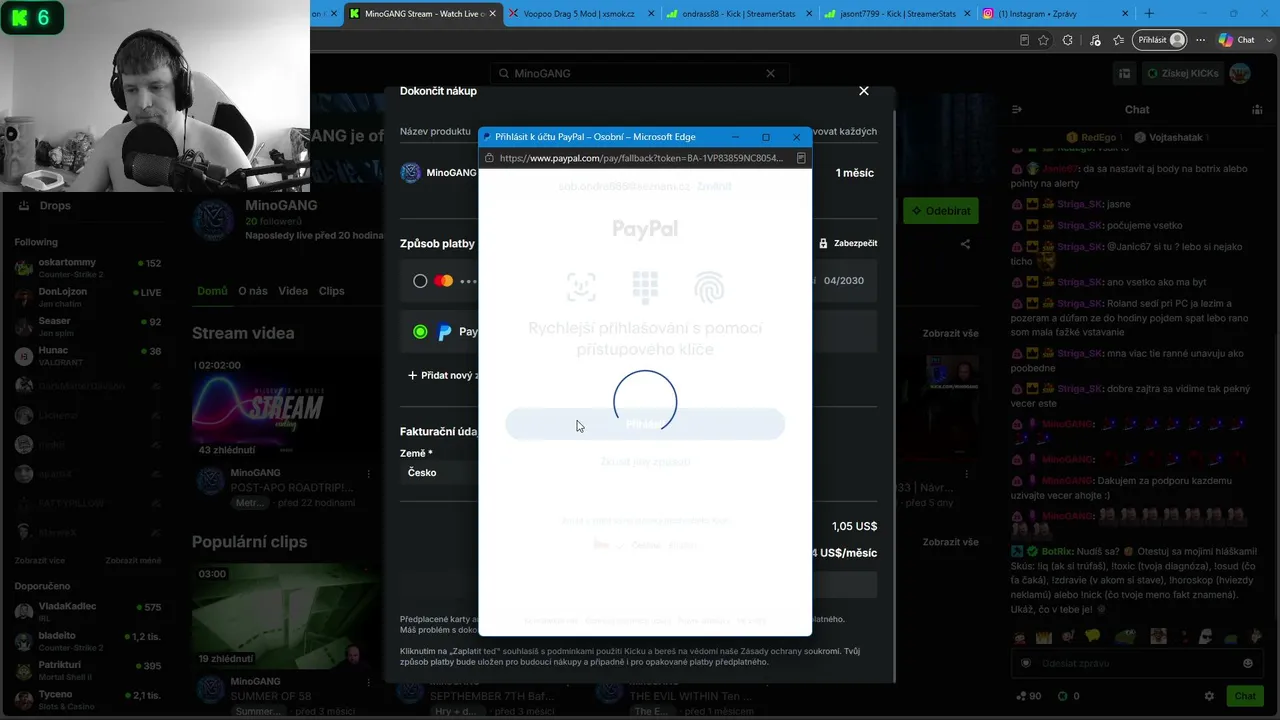Viewport: 1280px width, 720px height.
Task: Open bladeito recommended channel
Action: pos(88,640)
